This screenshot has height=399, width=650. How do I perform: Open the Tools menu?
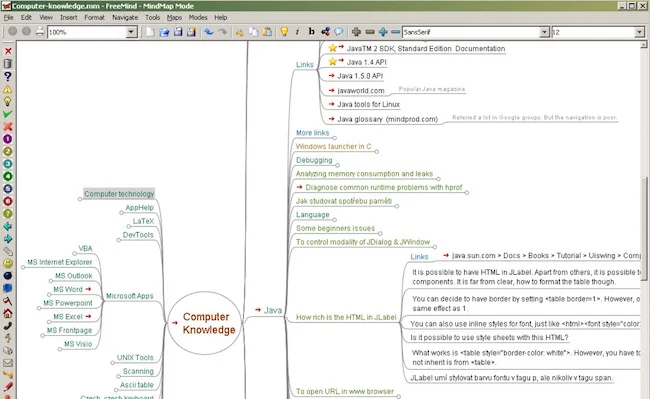point(152,17)
